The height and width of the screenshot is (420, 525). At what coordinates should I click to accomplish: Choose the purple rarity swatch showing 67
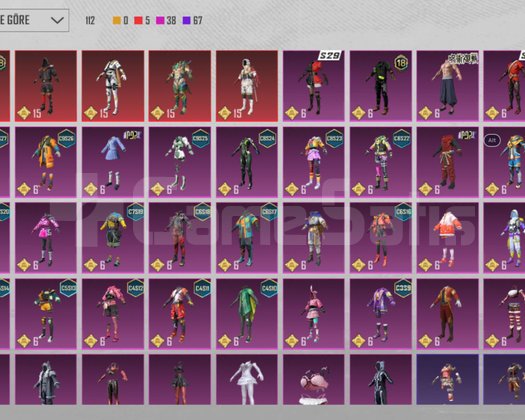(x=186, y=20)
